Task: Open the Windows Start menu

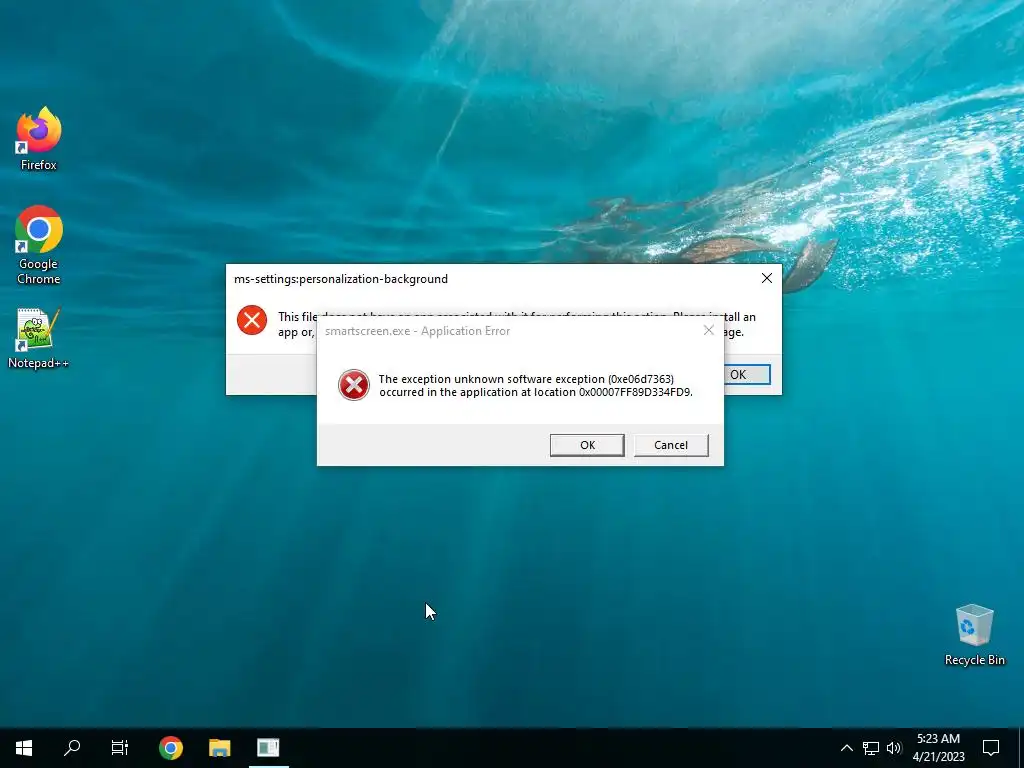Action: tap(24, 748)
